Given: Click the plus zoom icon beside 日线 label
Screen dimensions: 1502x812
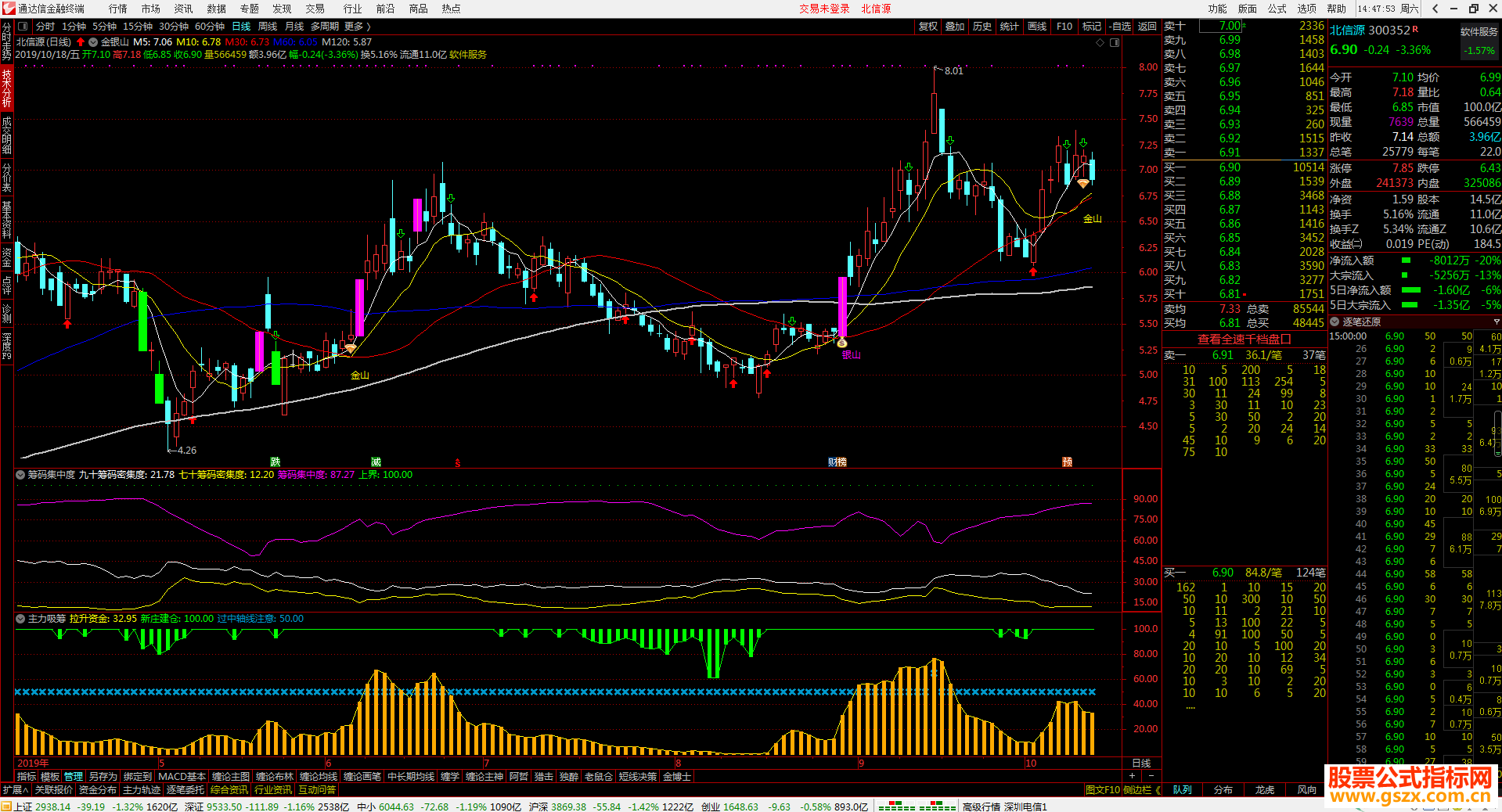Looking at the screenshot, I should pos(1132,776).
